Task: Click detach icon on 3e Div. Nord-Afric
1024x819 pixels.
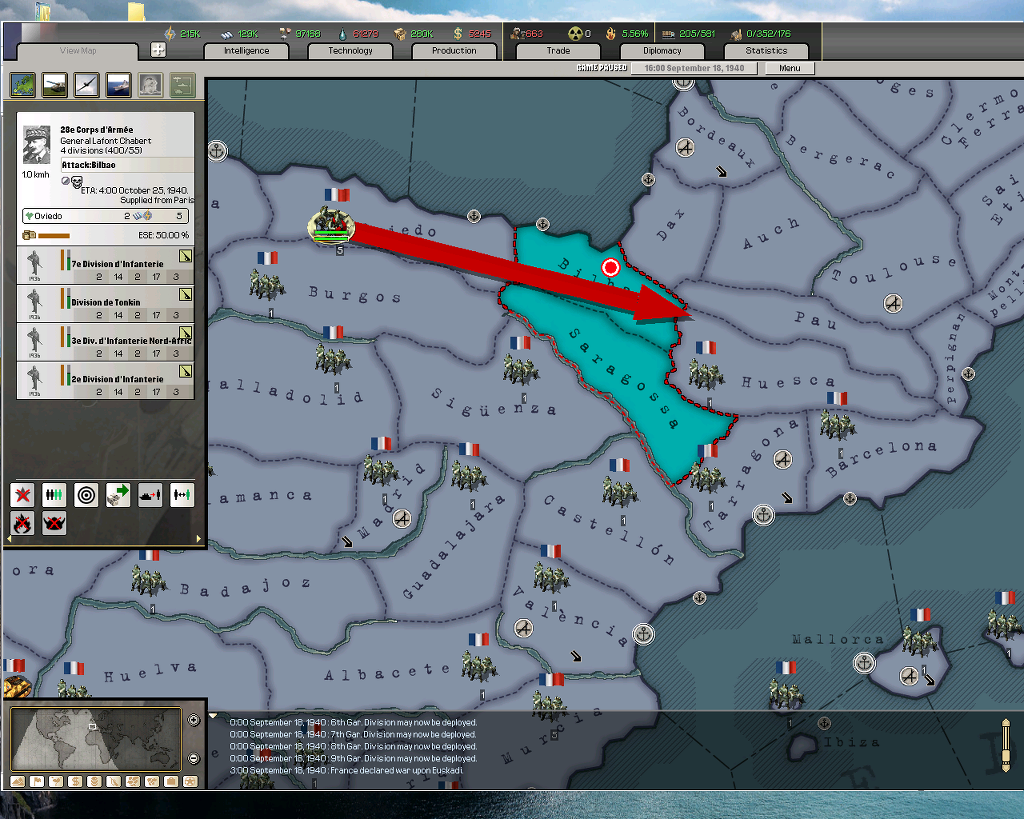Action: coord(185,333)
